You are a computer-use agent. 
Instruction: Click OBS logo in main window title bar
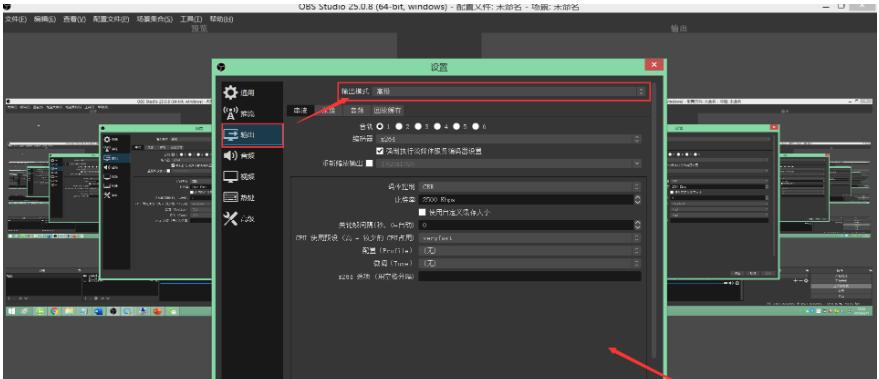[x=7, y=6]
